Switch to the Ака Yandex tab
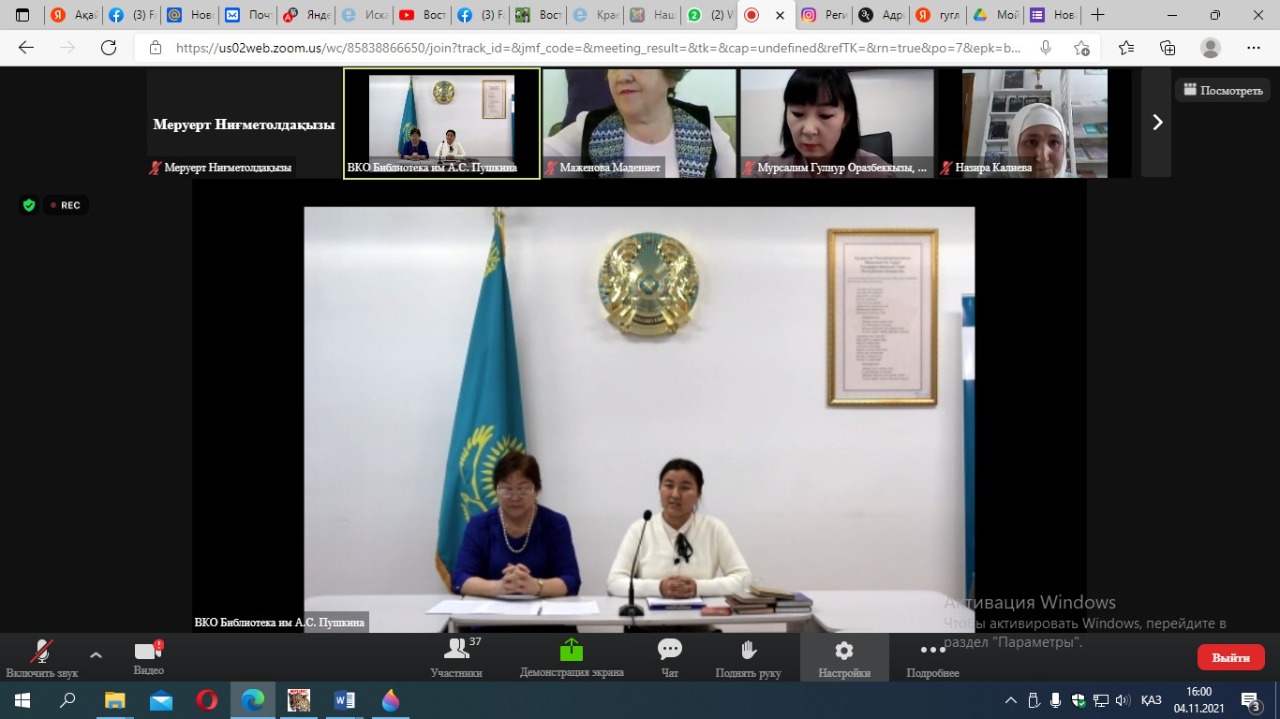The height and width of the screenshot is (719, 1280). pyautogui.click(x=74, y=15)
